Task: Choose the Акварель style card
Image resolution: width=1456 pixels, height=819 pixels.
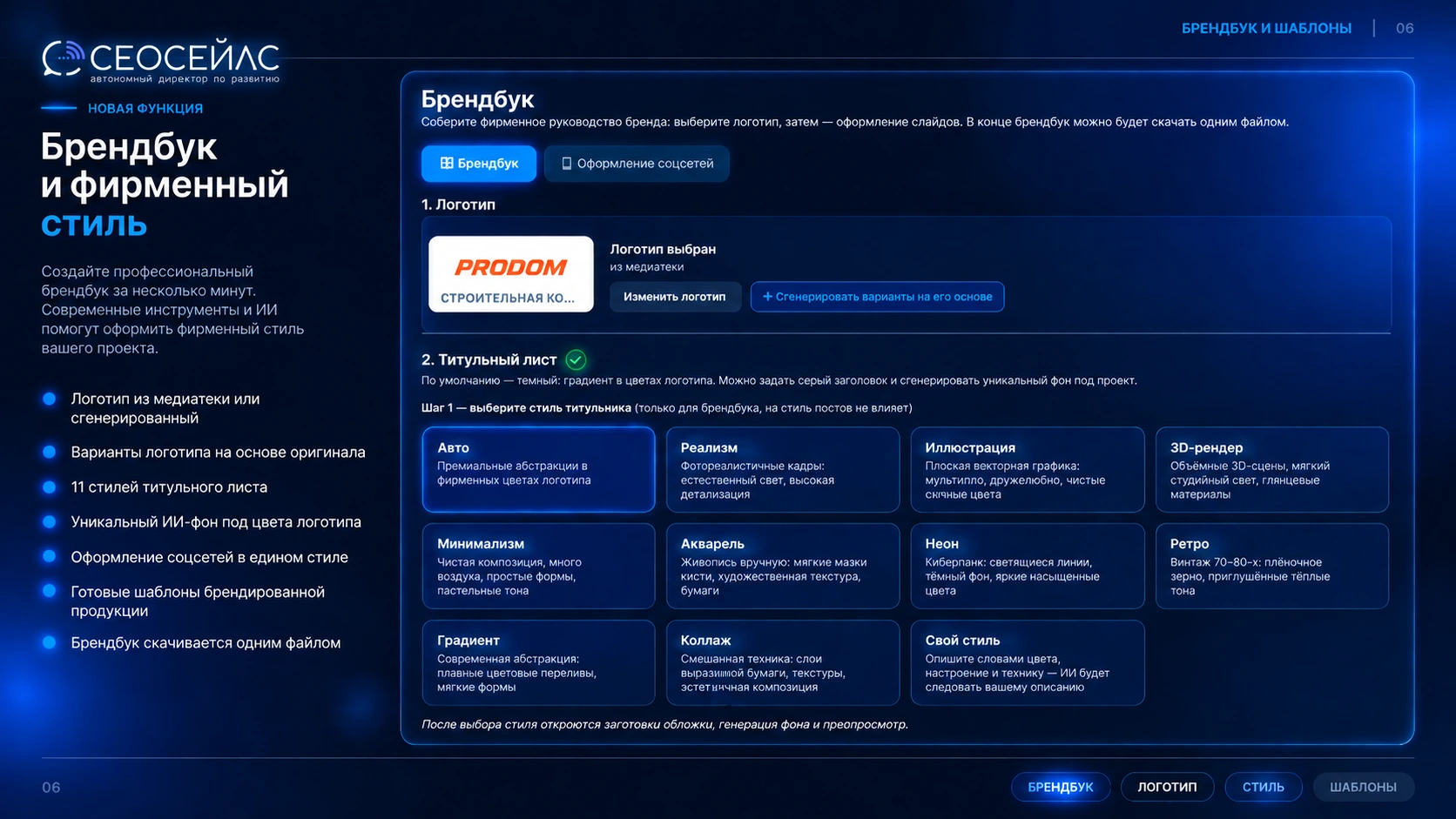Action: tap(783, 566)
